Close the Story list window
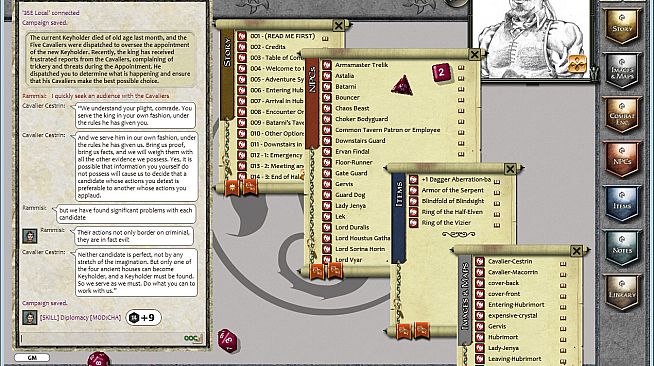The width and height of the screenshot is (654, 366). 339,26
